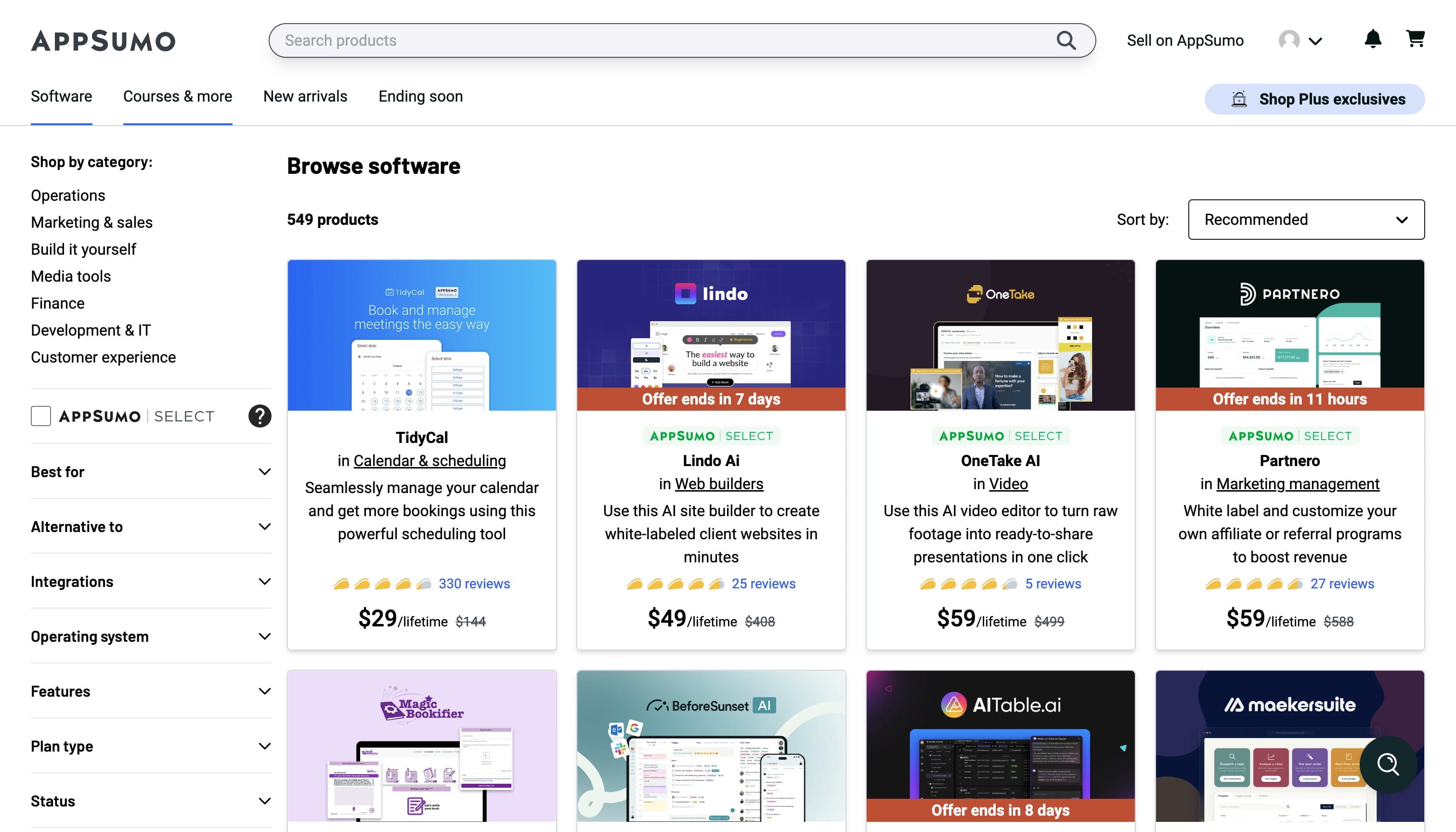Click Partnero taco rating icons
This screenshot has height=832, width=1456.
pos(1254,584)
